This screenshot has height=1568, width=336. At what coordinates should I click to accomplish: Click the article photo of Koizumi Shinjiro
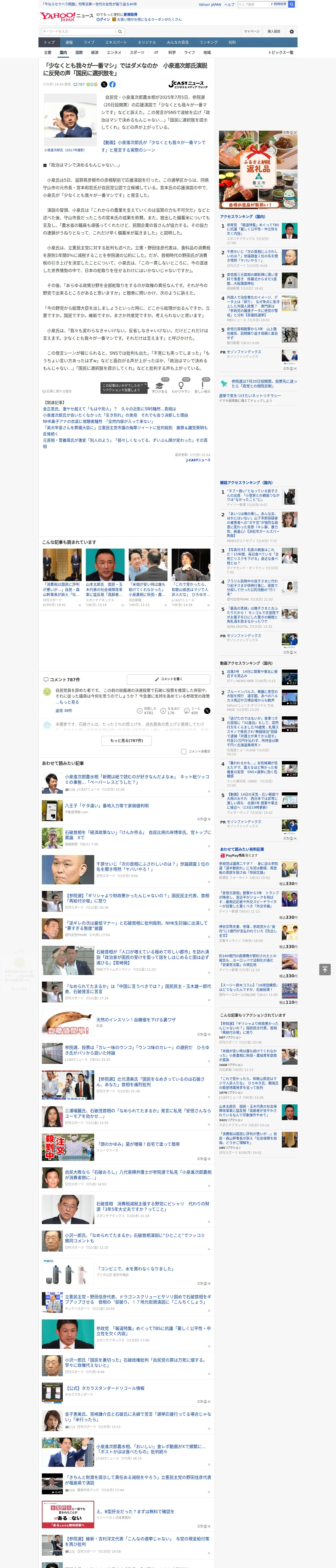pos(70,120)
